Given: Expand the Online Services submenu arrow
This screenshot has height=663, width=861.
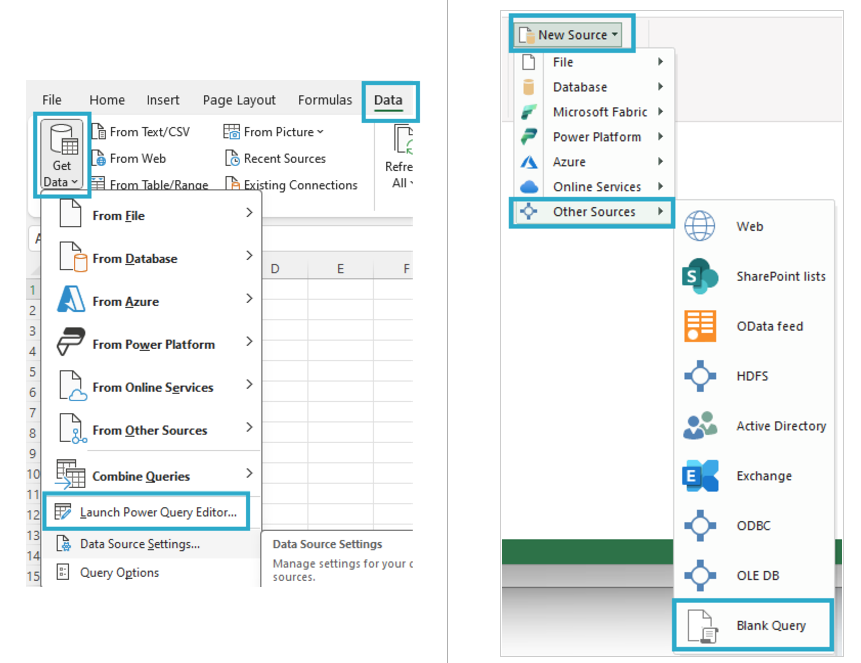Looking at the screenshot, I should (x=661, y=186).
